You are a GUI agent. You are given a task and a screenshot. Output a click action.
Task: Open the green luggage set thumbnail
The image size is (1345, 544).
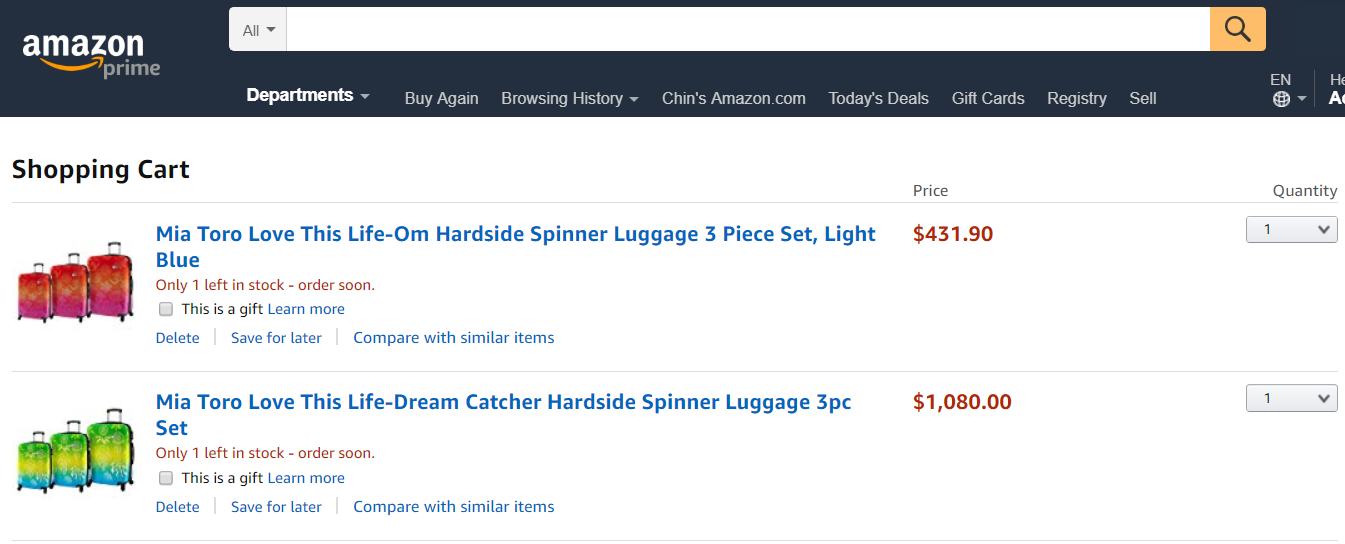74,451
